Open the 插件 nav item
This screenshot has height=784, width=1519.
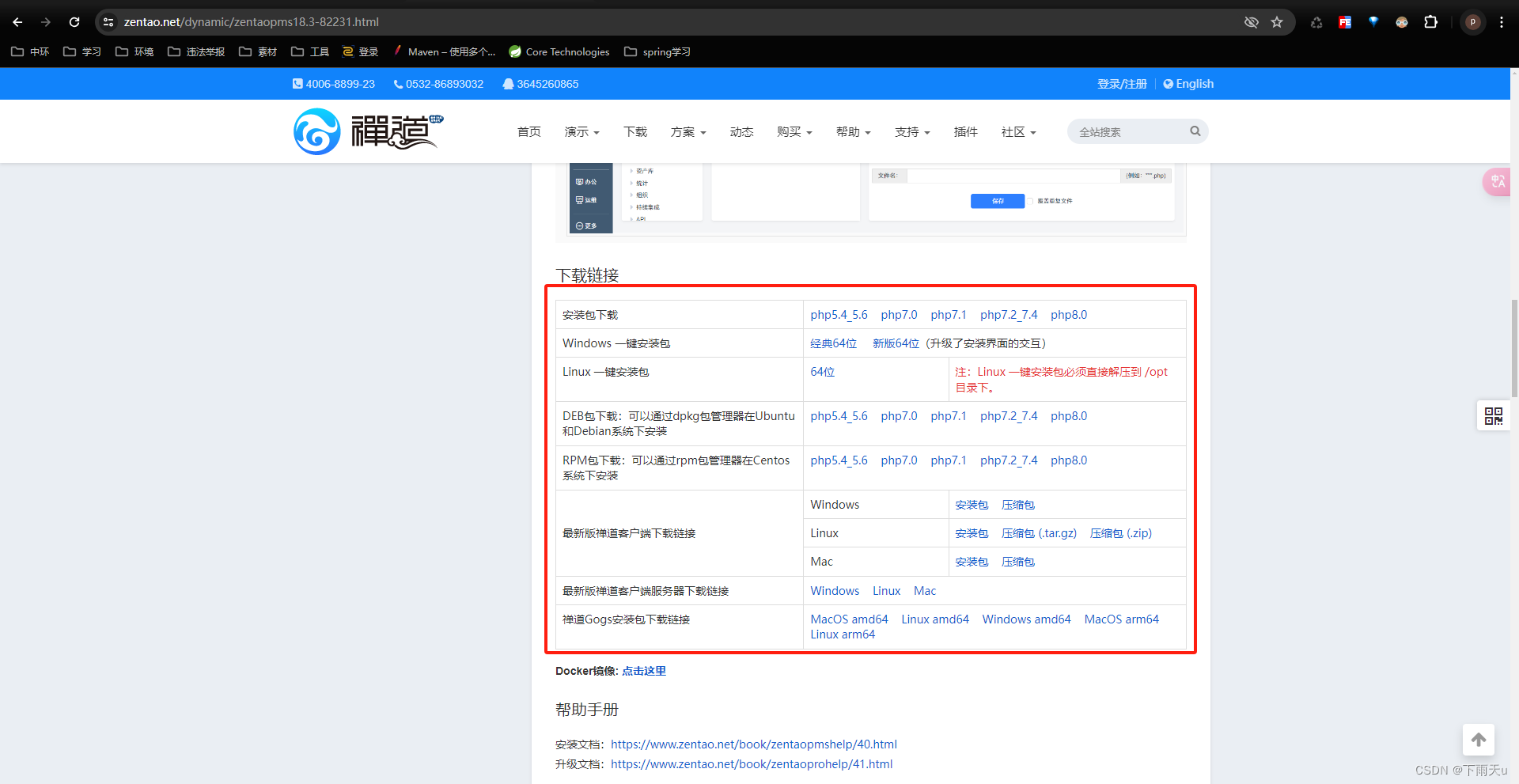tap(965, 132)
